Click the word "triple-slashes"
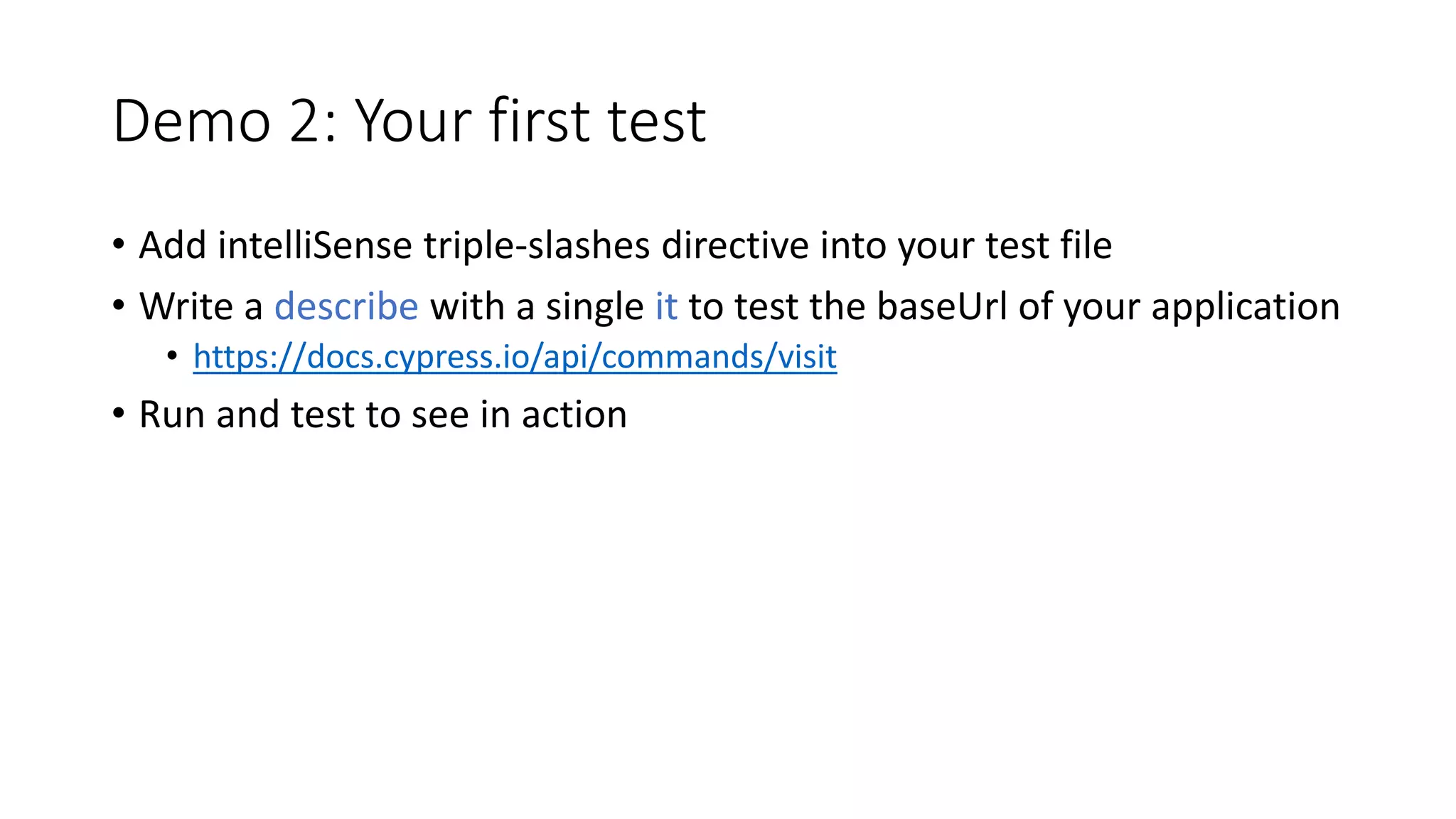This screenshot has height=819, width=1456. click(537, 246)
